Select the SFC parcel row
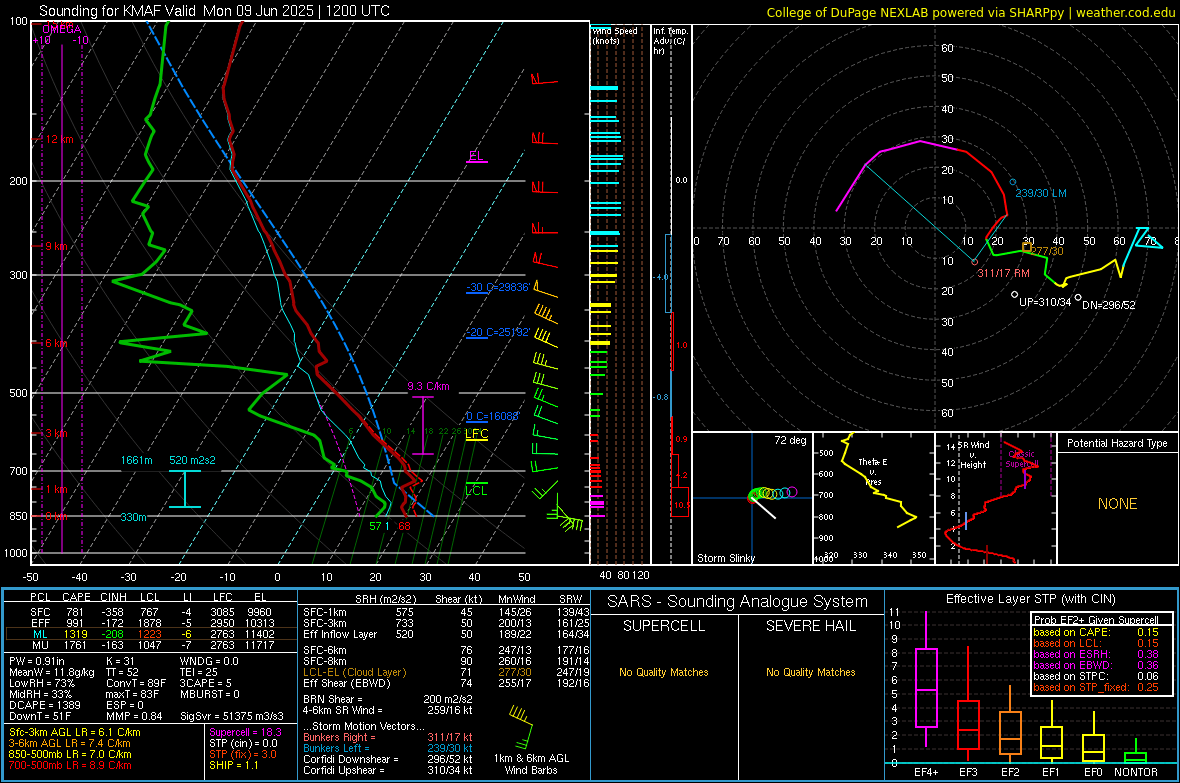This screenshot has height=783, width=1180. (151, 612)
